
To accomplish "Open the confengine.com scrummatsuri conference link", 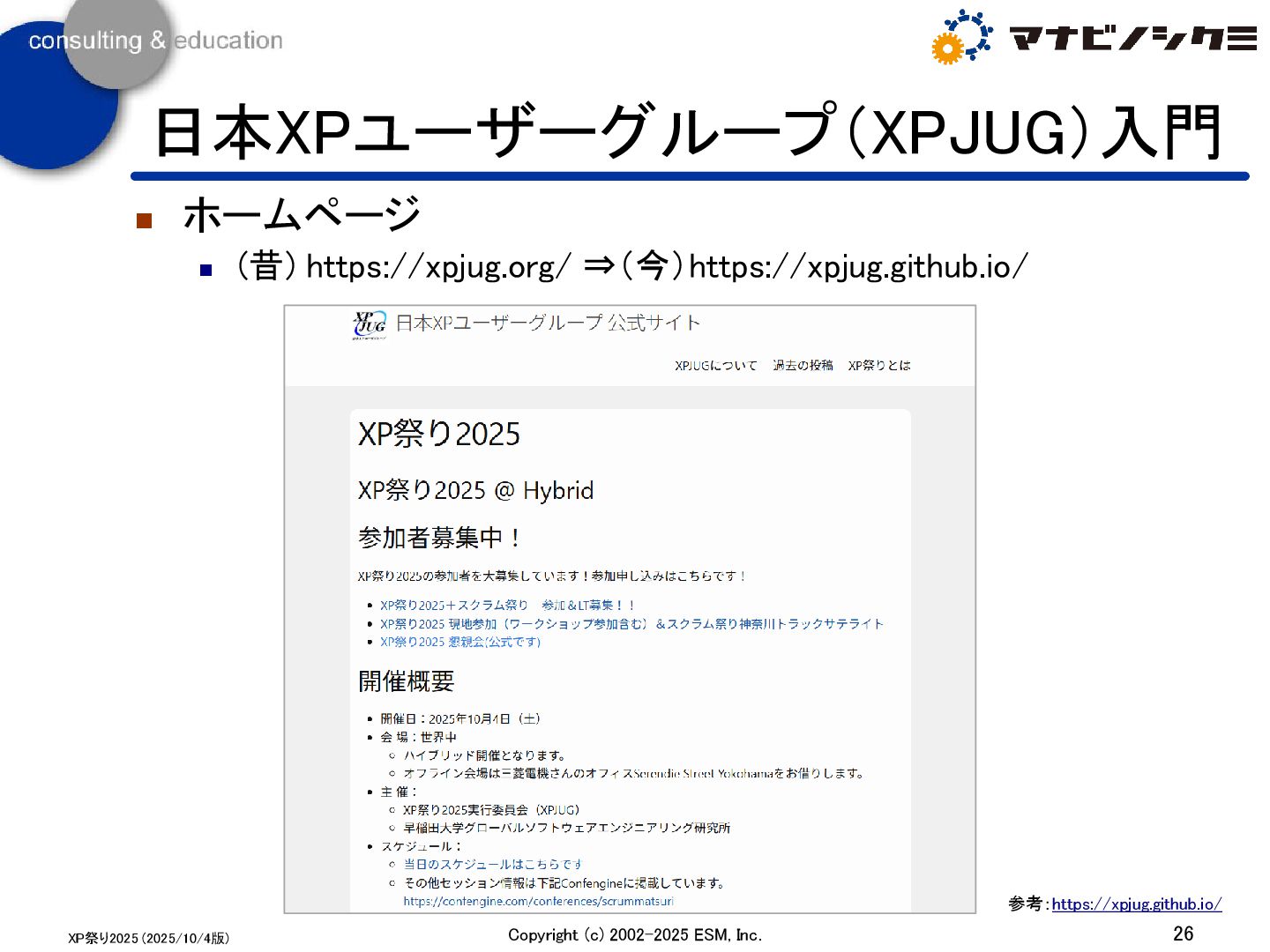I will [538, 901].
